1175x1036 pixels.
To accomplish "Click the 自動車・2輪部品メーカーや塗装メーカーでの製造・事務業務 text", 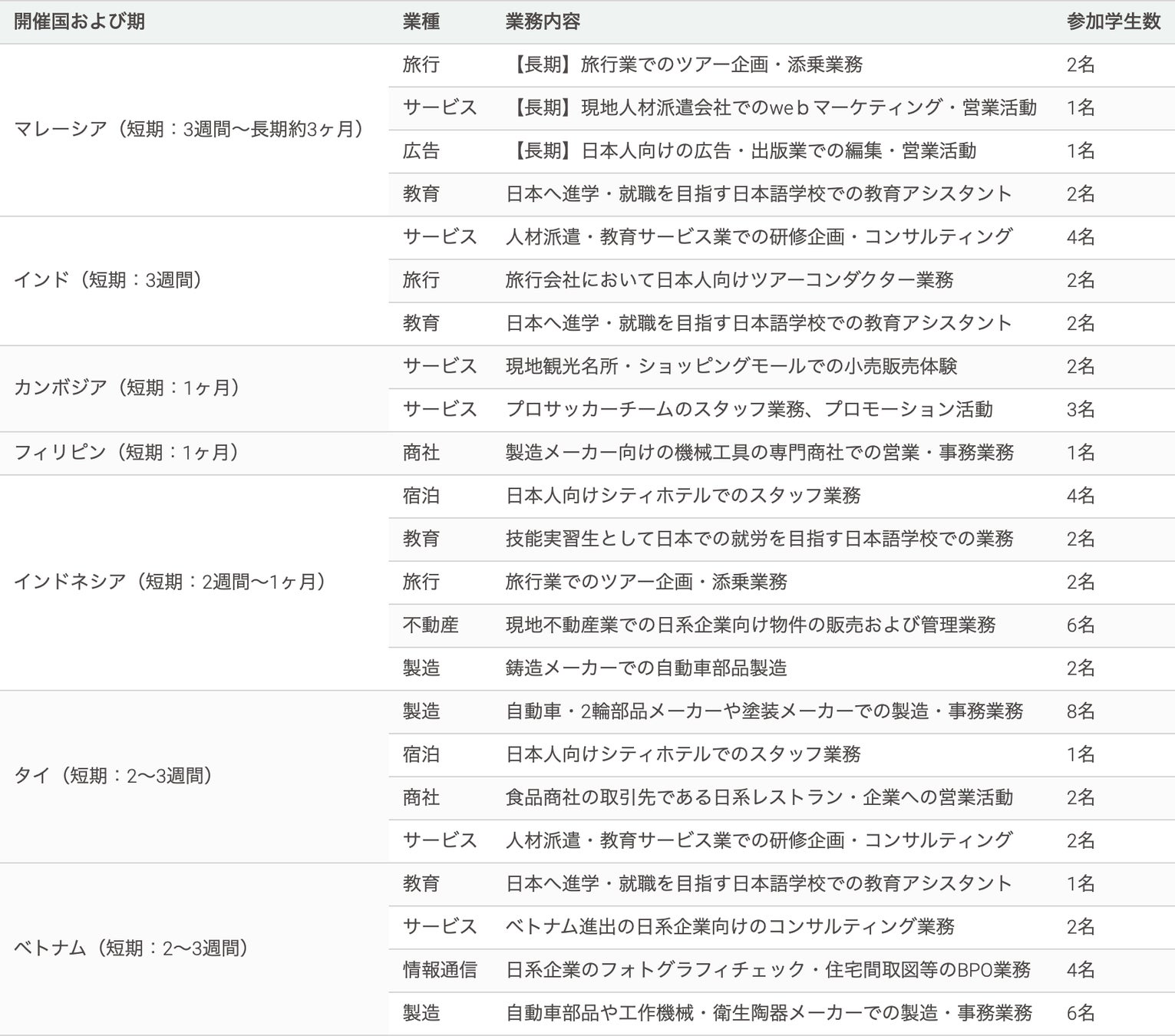I will coord(764,711).
